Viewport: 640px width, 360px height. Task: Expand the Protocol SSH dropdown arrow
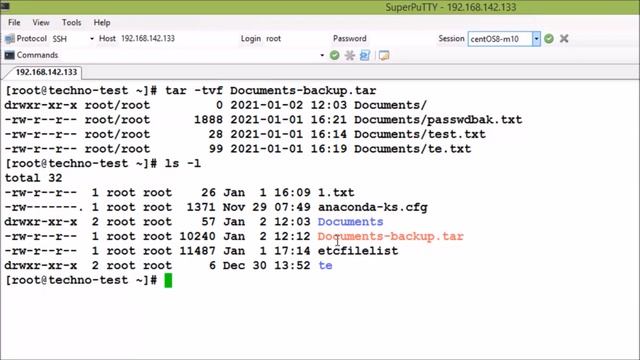[x=91, y=39]
